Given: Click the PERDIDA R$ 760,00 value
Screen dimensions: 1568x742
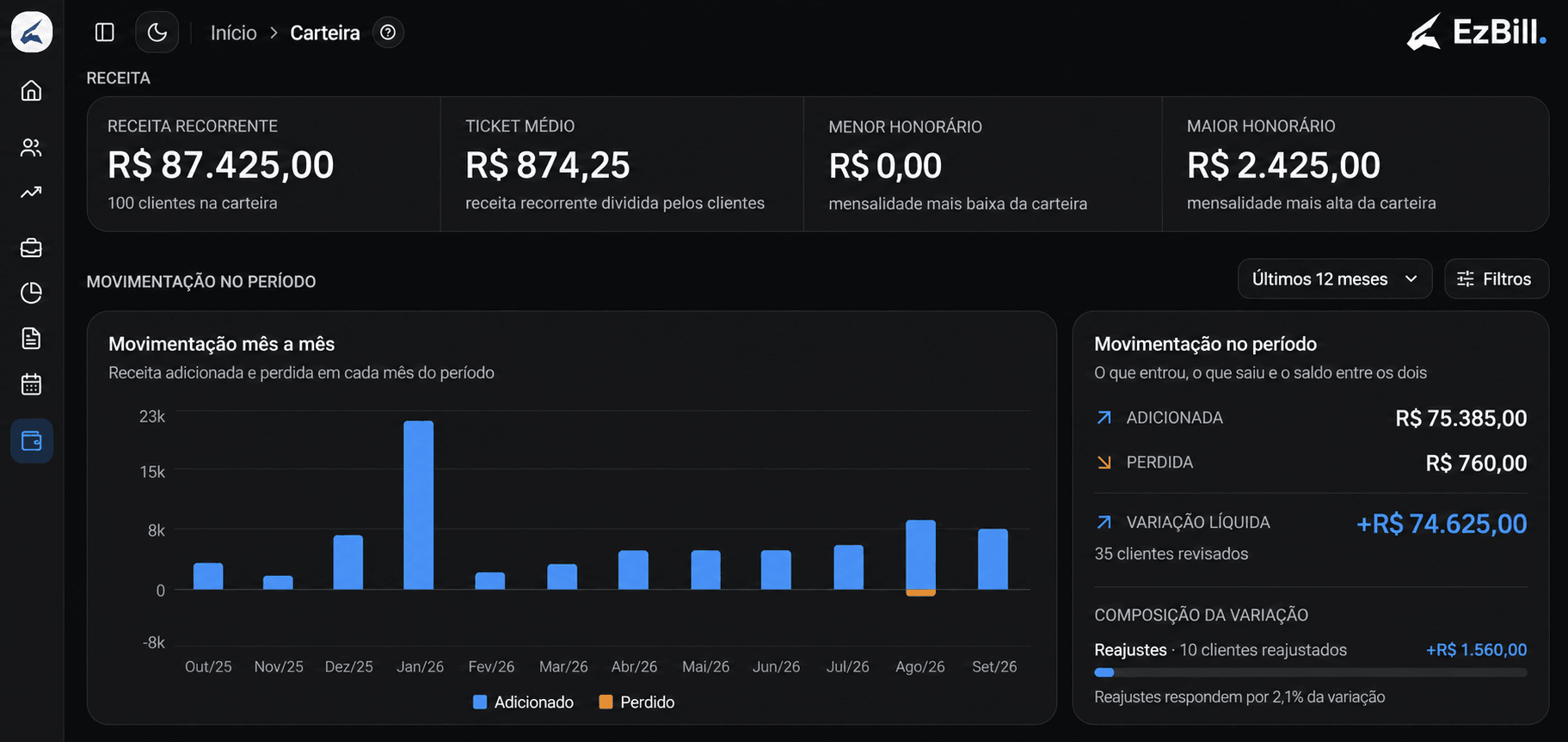Looking at the screenshot, I should click(x=1476, y=463).
